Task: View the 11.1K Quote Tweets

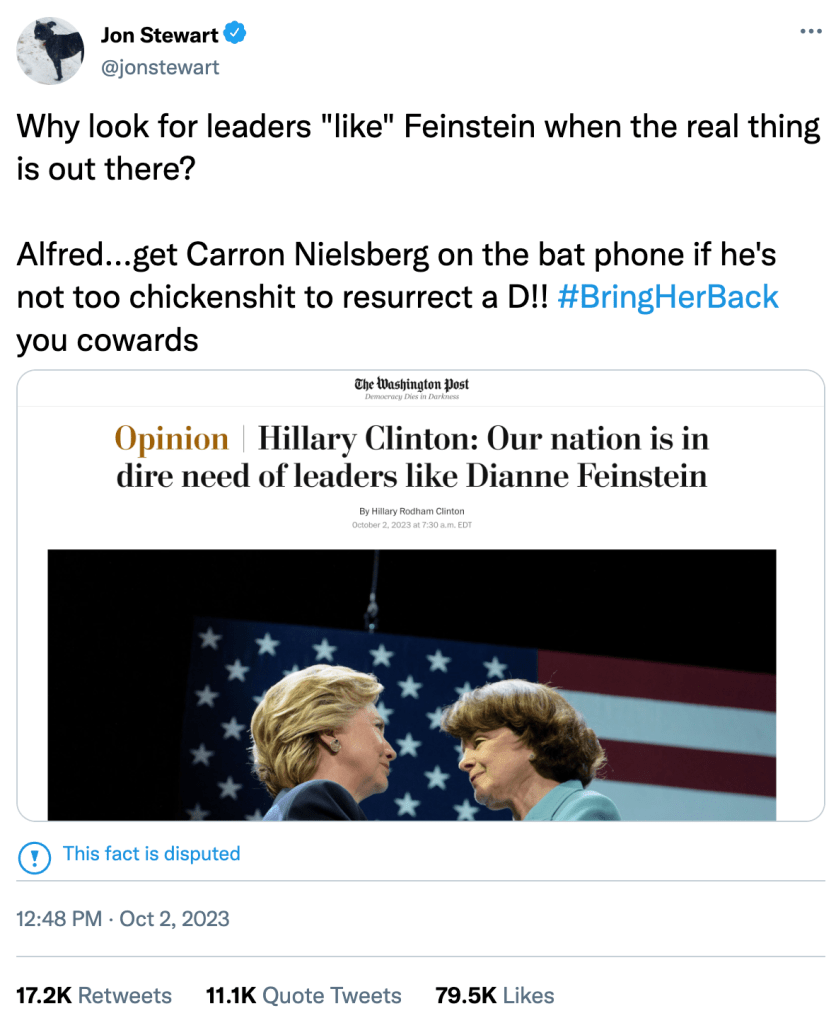Action: coord(303,995)
